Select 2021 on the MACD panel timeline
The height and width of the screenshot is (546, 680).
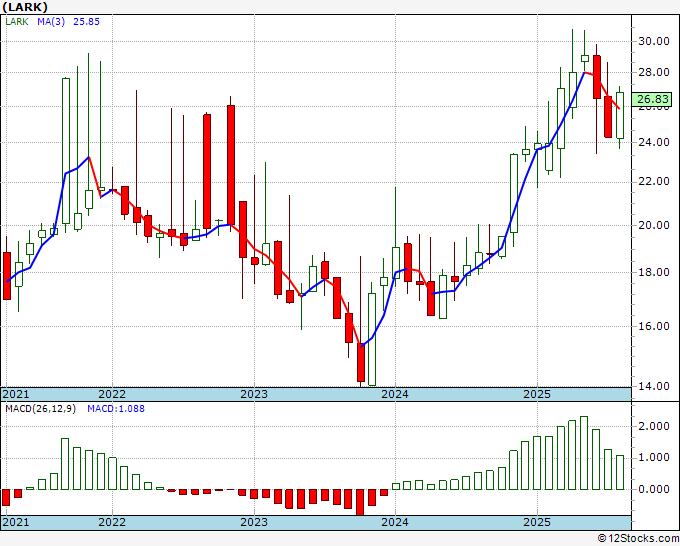(16, 522)
